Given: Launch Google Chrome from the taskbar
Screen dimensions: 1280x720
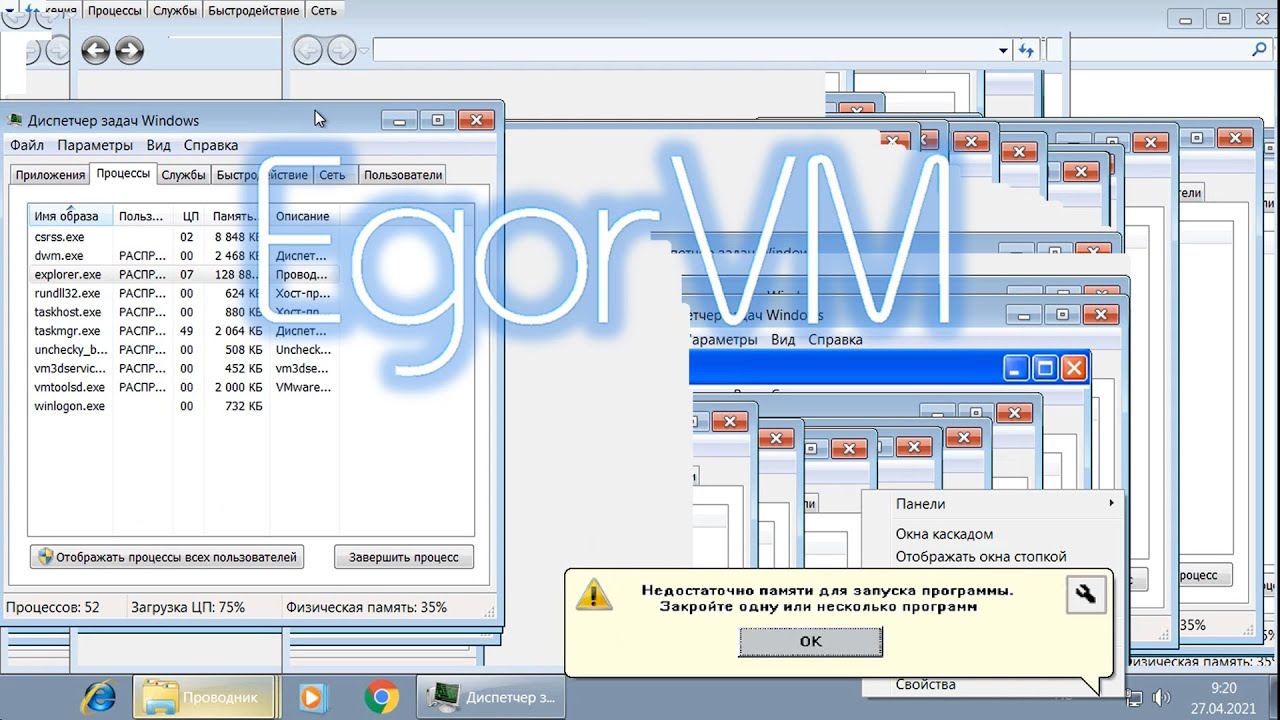Looking at the screenshot, I should pyautogui.click(x=381, y=696).
